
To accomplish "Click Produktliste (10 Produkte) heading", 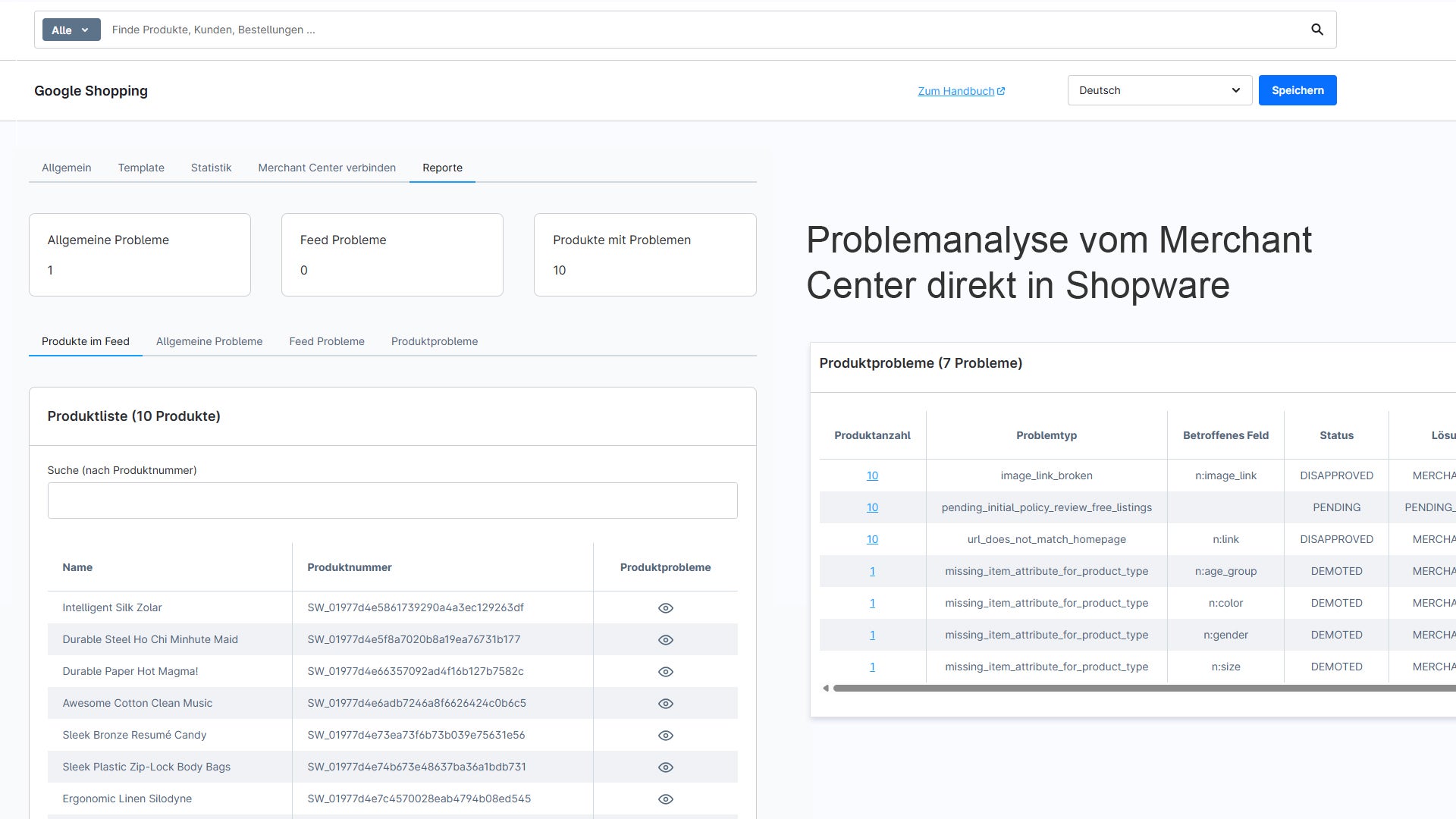I will coord(134,416).
